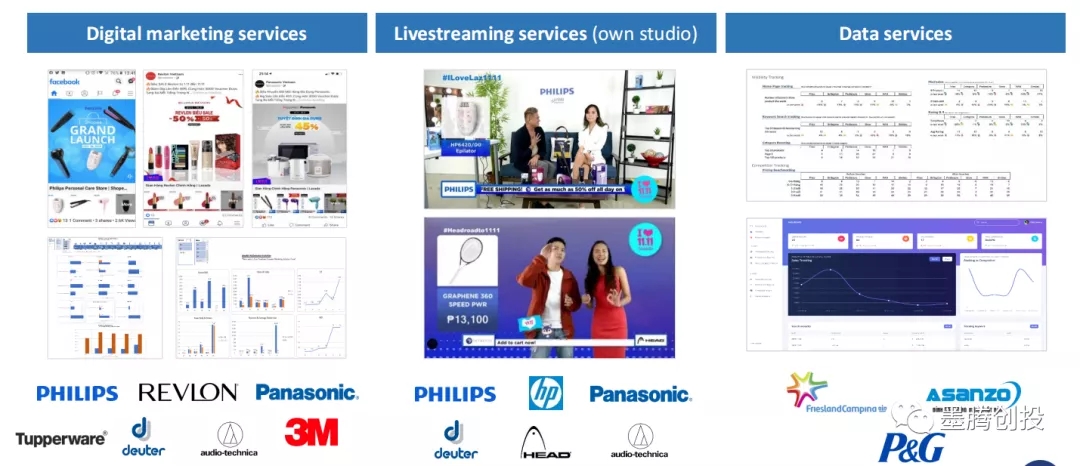1080x466 pixels.
Task: Select the HEAD brand logo
Action: pos(546,443)
